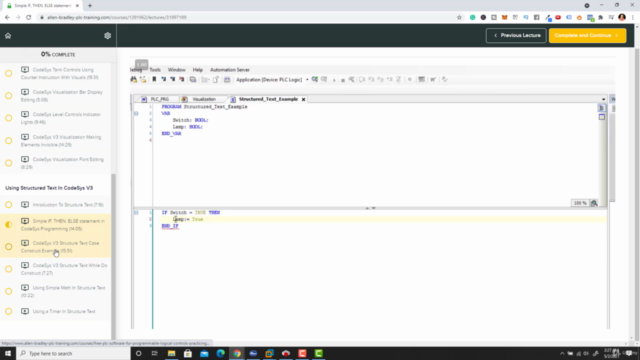
Task: Click the Stop toolbar icon
Action: pos(343,80)
